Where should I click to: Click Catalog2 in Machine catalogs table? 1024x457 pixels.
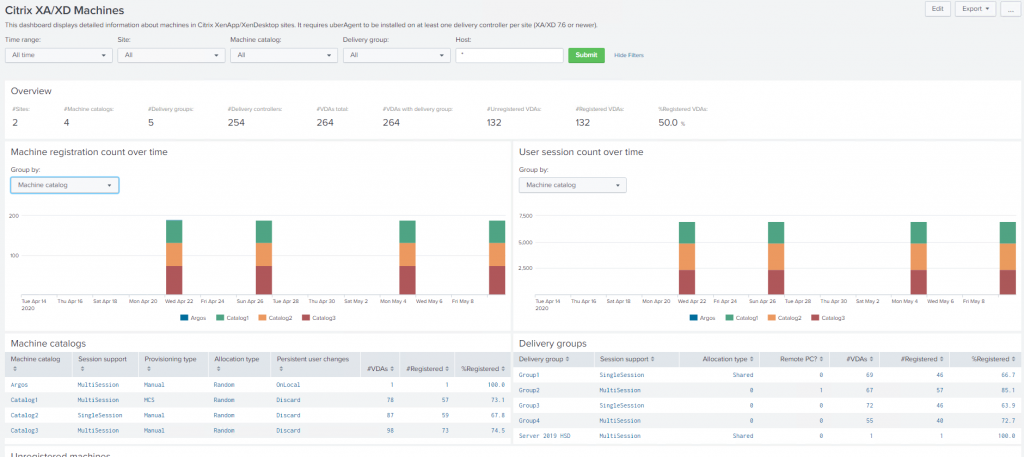point(24,415)
